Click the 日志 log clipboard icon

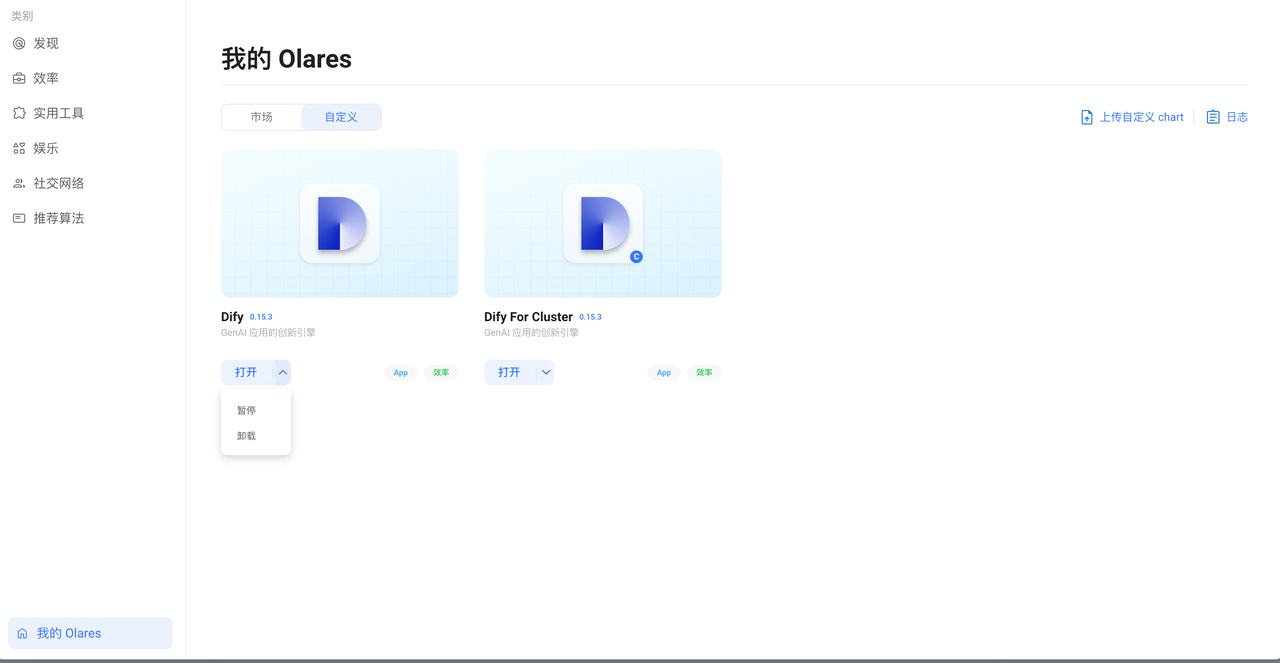point(1213,117)
